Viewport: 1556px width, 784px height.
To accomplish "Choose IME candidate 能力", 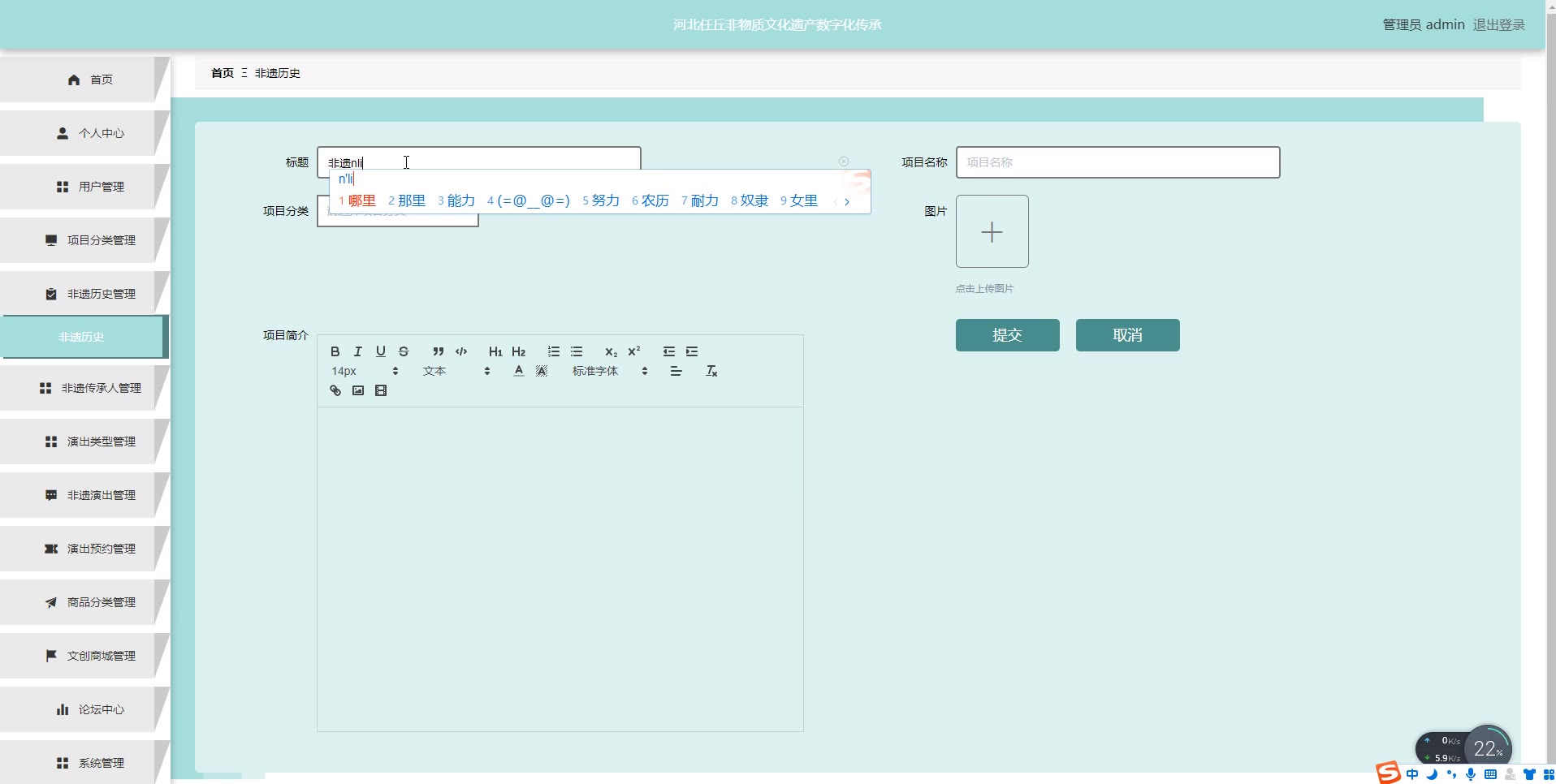I will coord(456,200).
